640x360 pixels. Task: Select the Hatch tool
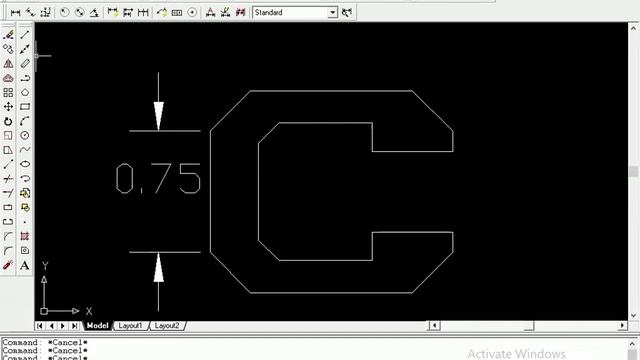coord(25,236)
